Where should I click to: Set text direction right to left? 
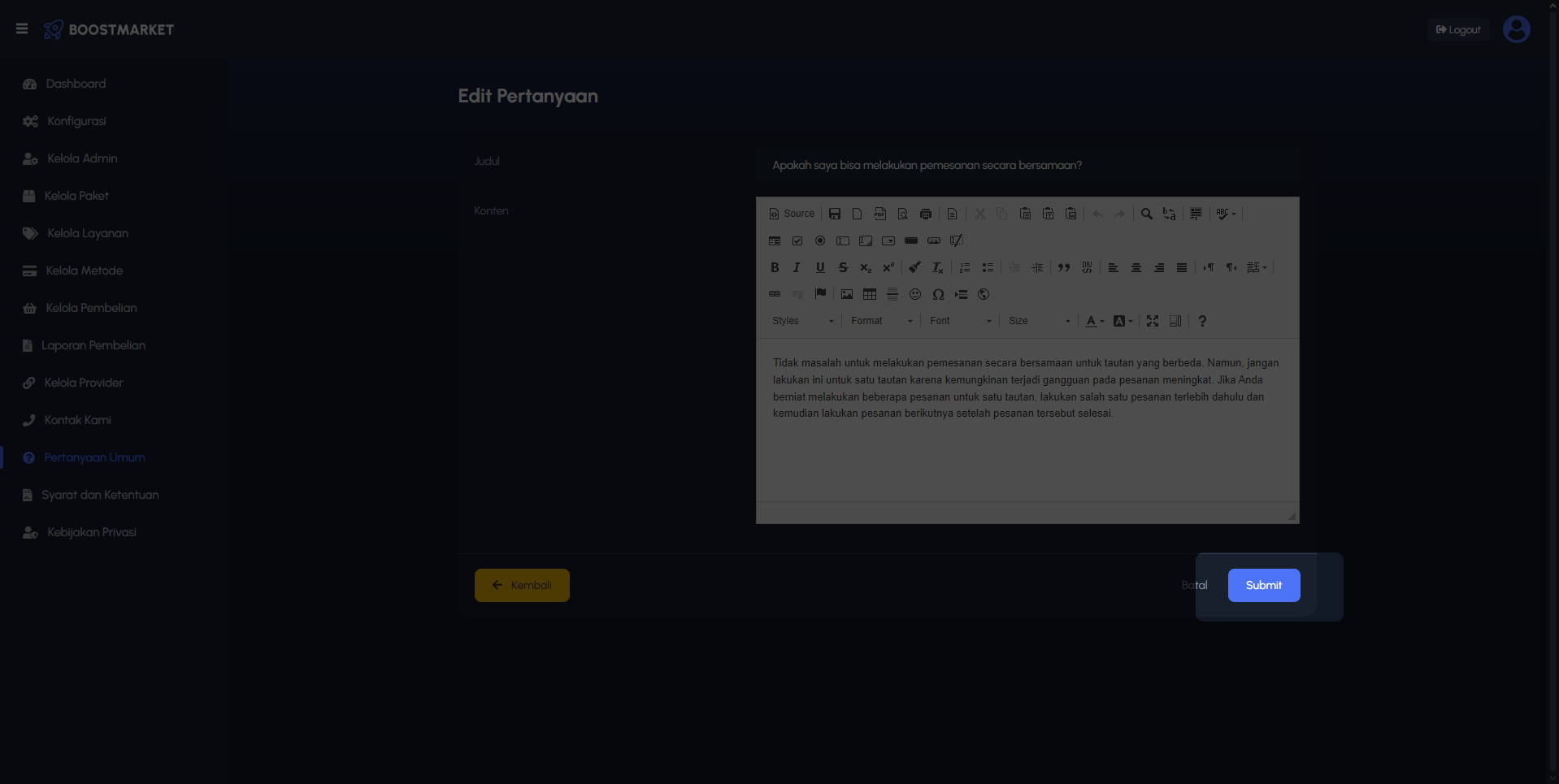coord(1231,267)
